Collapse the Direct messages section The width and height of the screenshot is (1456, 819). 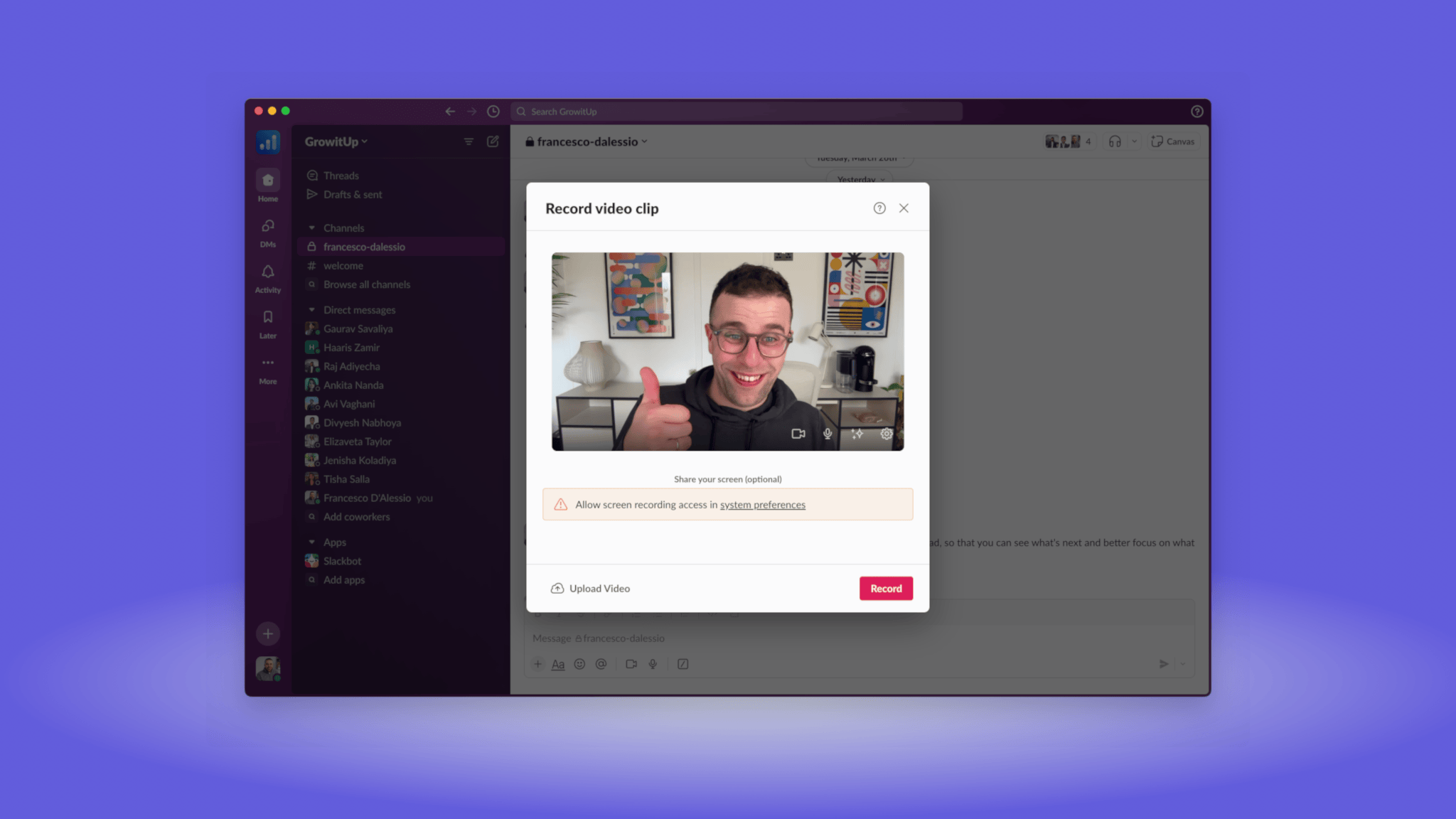(x=312, y=310)
